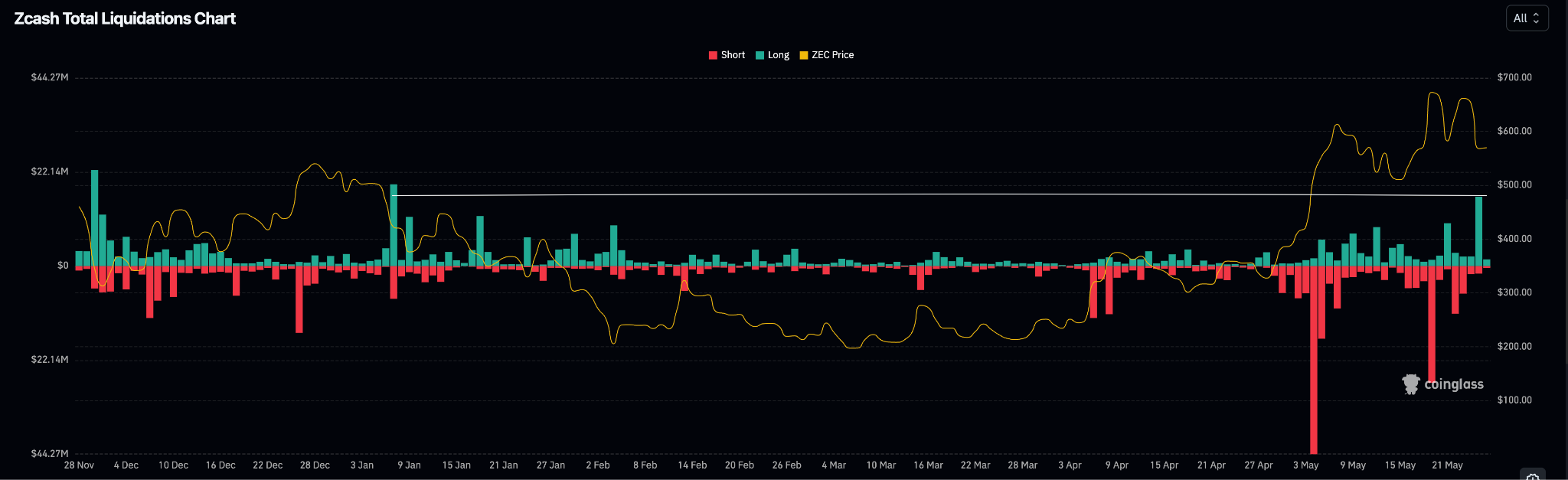Toggle the Short series in the legend

point(727,55)
